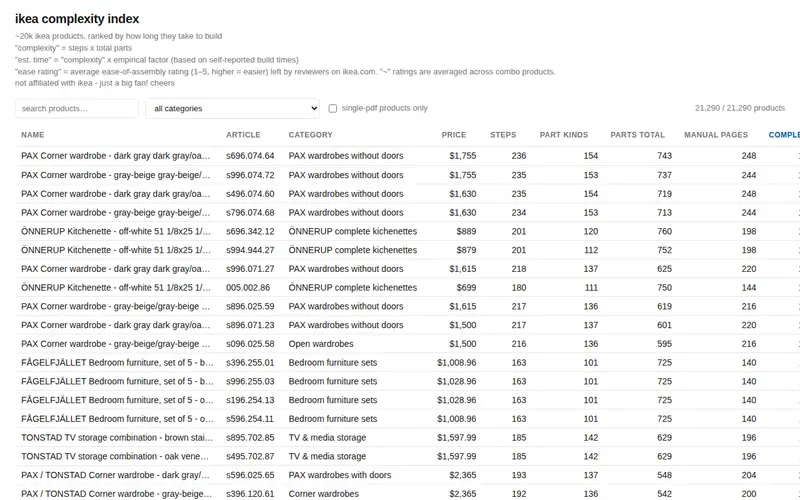Sort table by PART KINDS column
This screenshot has height=500, width=800.
point(564,135)
